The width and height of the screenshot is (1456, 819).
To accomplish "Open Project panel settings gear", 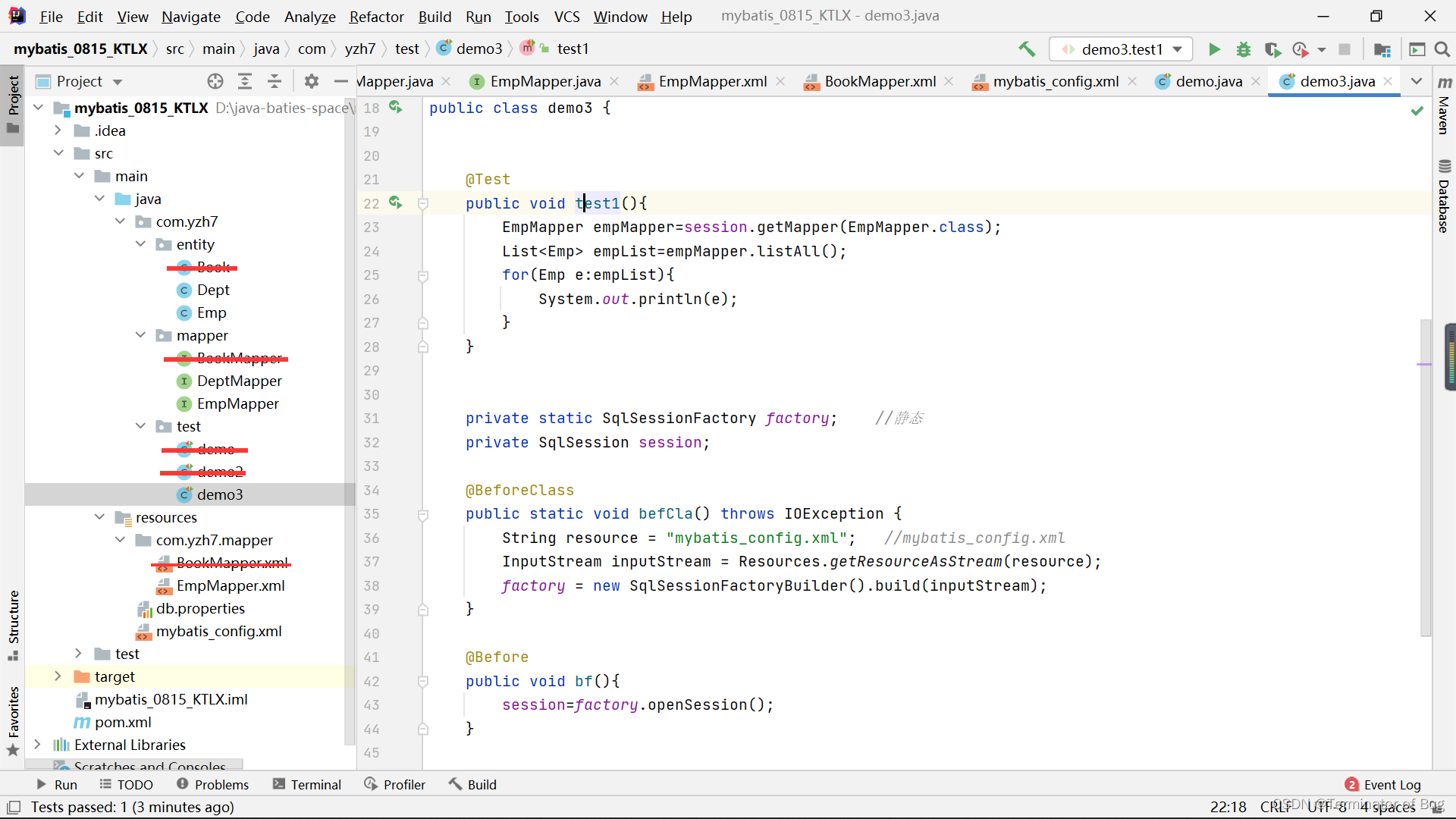I will 312,81.
